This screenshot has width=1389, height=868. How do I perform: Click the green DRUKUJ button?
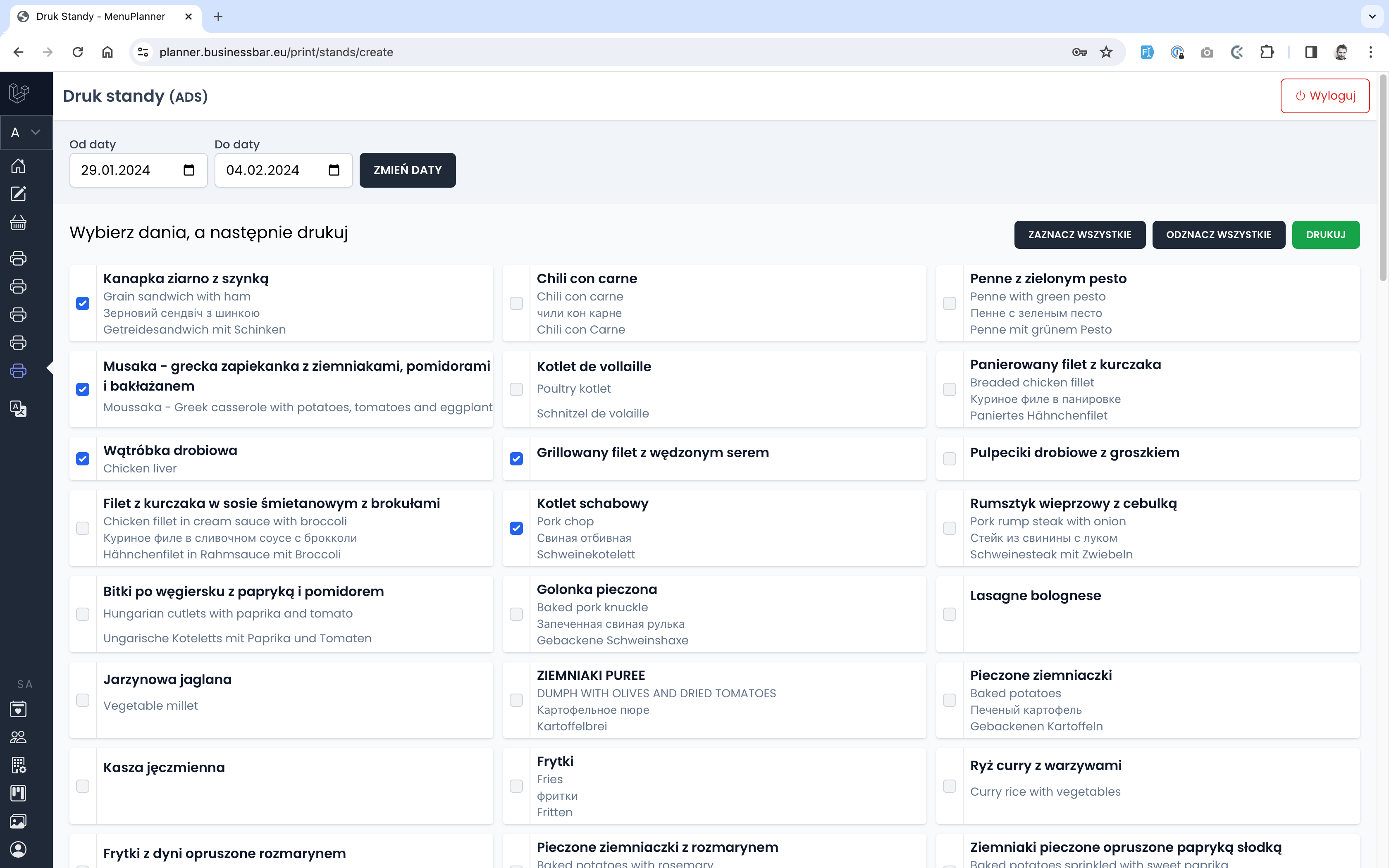coord(1325,234)
